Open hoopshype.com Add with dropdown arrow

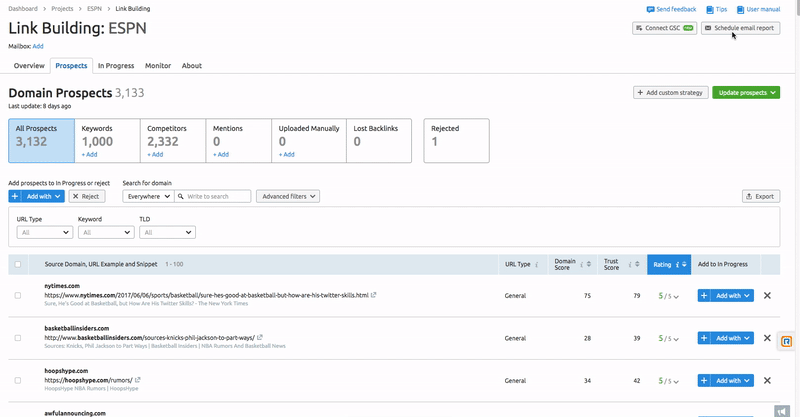tap(747, 380)
